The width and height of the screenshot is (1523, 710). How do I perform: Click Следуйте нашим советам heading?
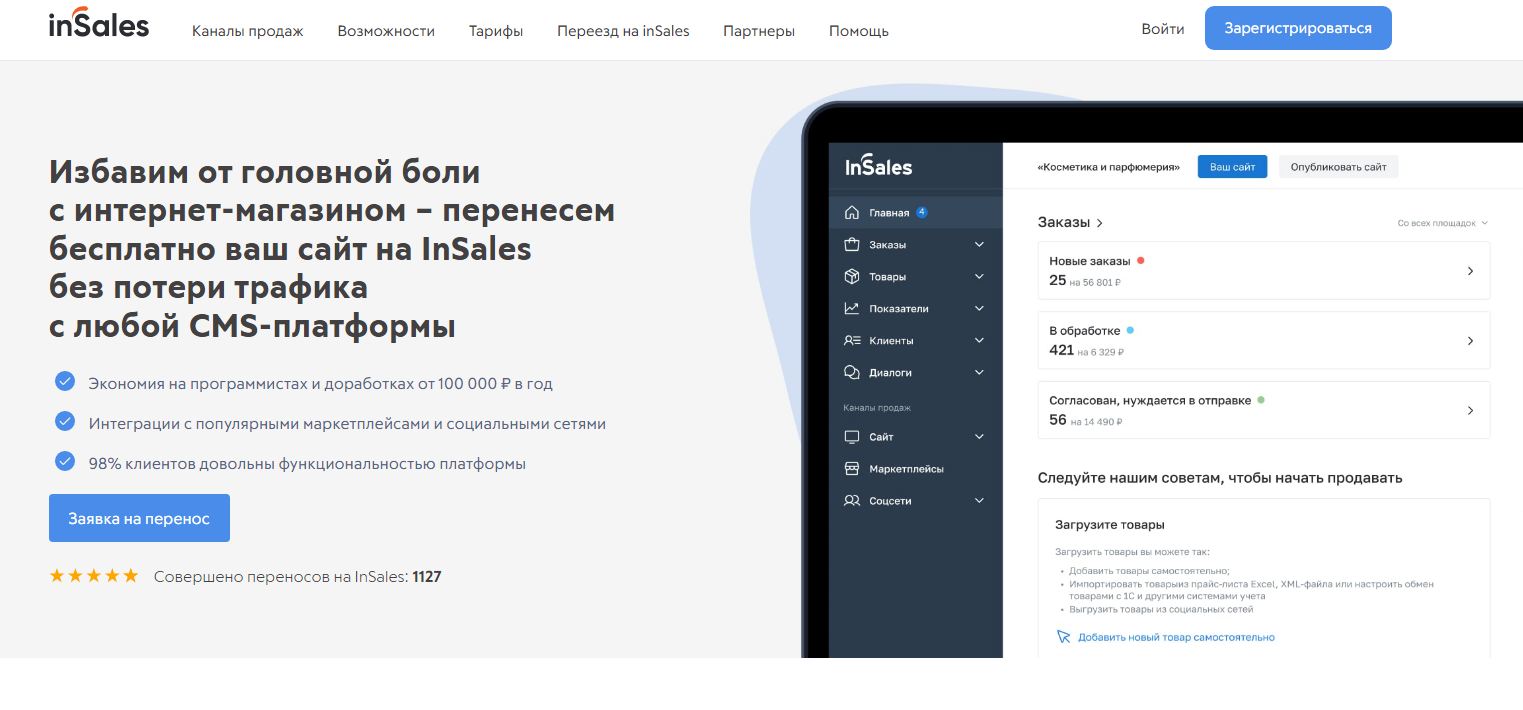(1220, 478)
